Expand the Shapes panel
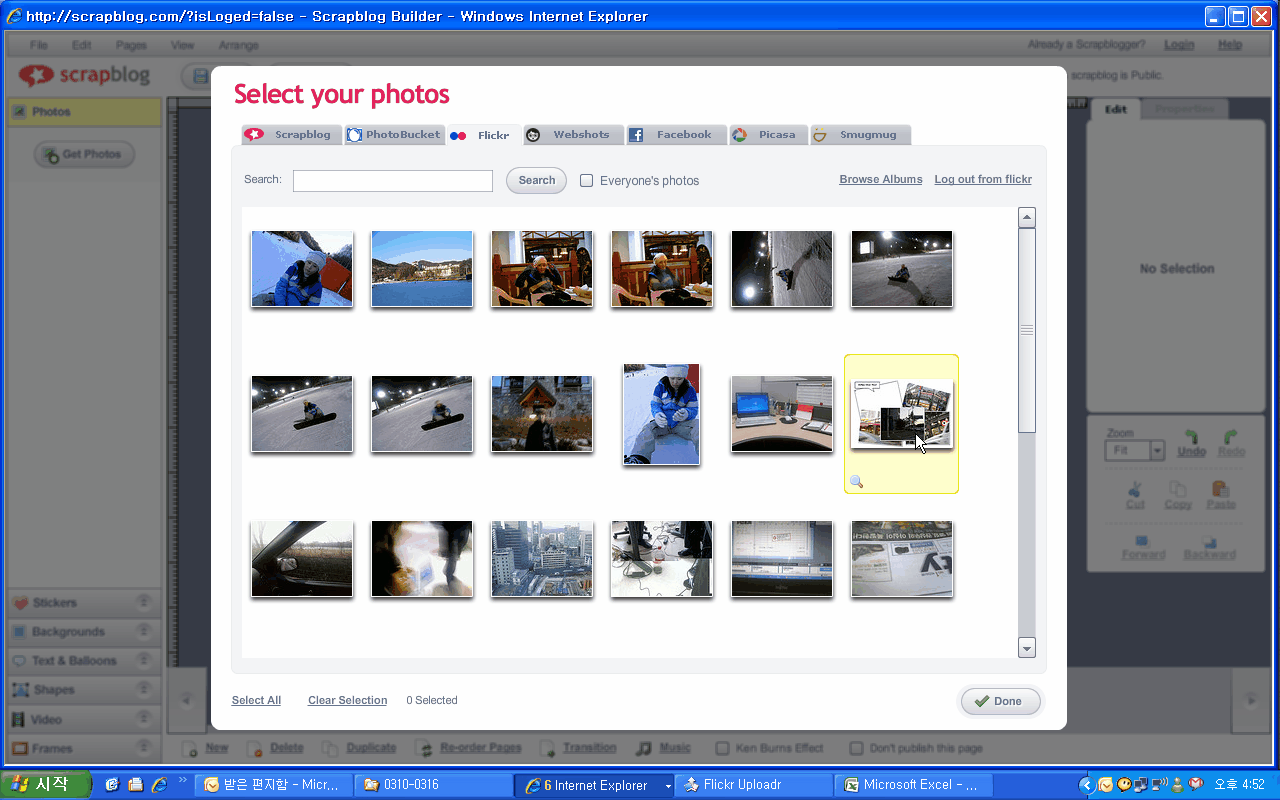 pos(84,690)
